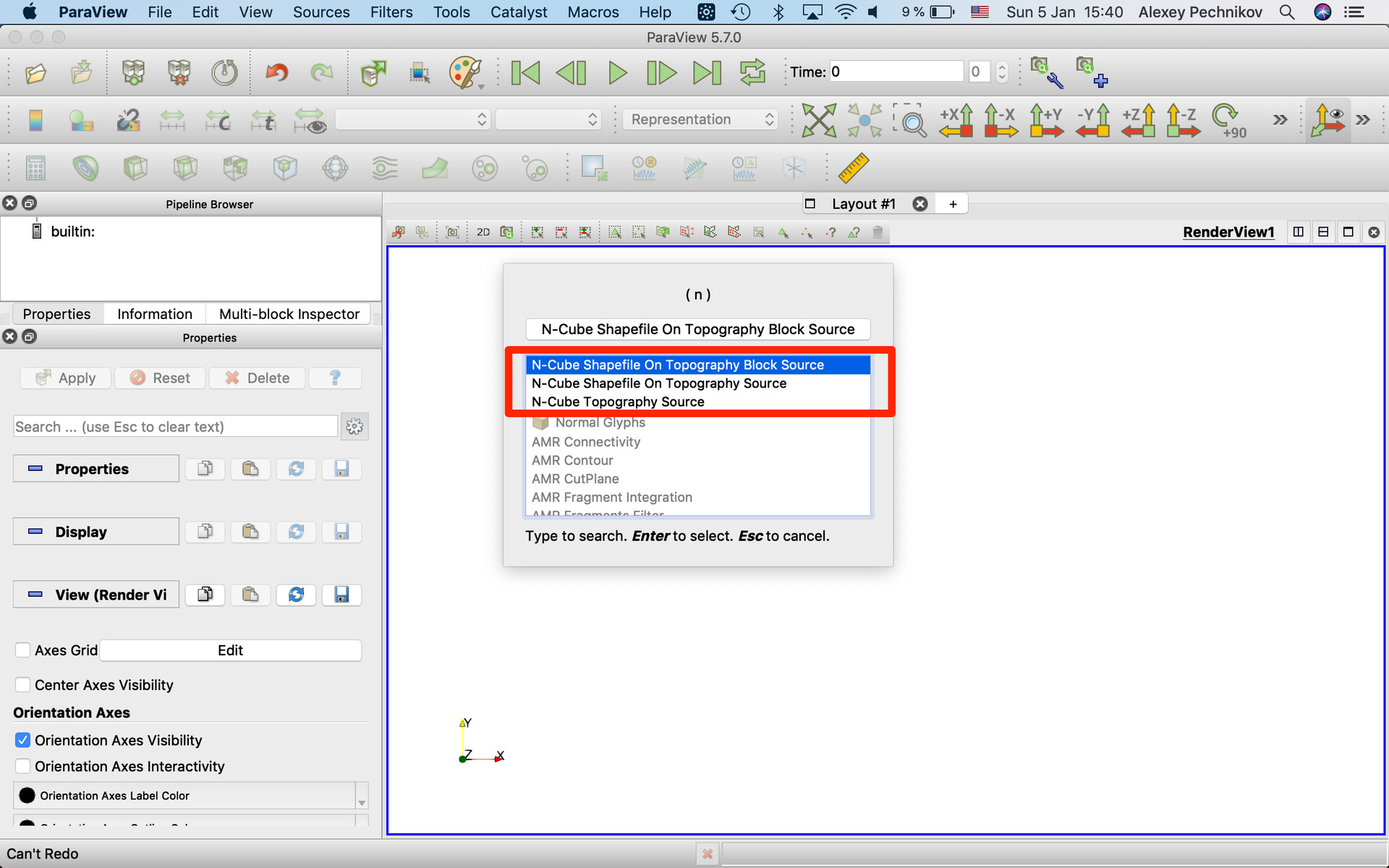Image resolution: width=1389 pixels, height=868 pixels.
Task: Open the Catalyst menu
Action: point(519,12)
